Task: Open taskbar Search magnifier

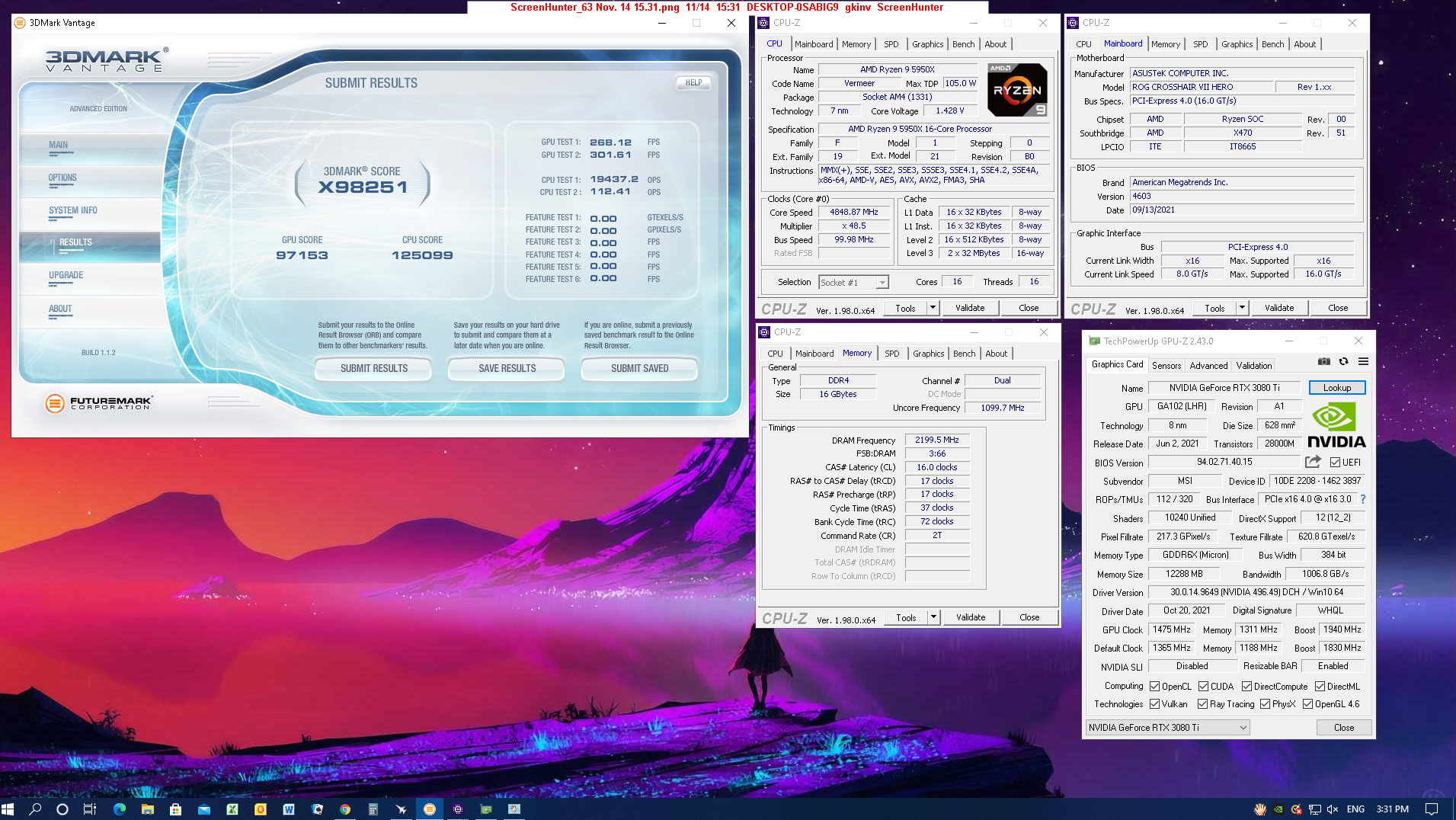Action: tap(35, 809)
